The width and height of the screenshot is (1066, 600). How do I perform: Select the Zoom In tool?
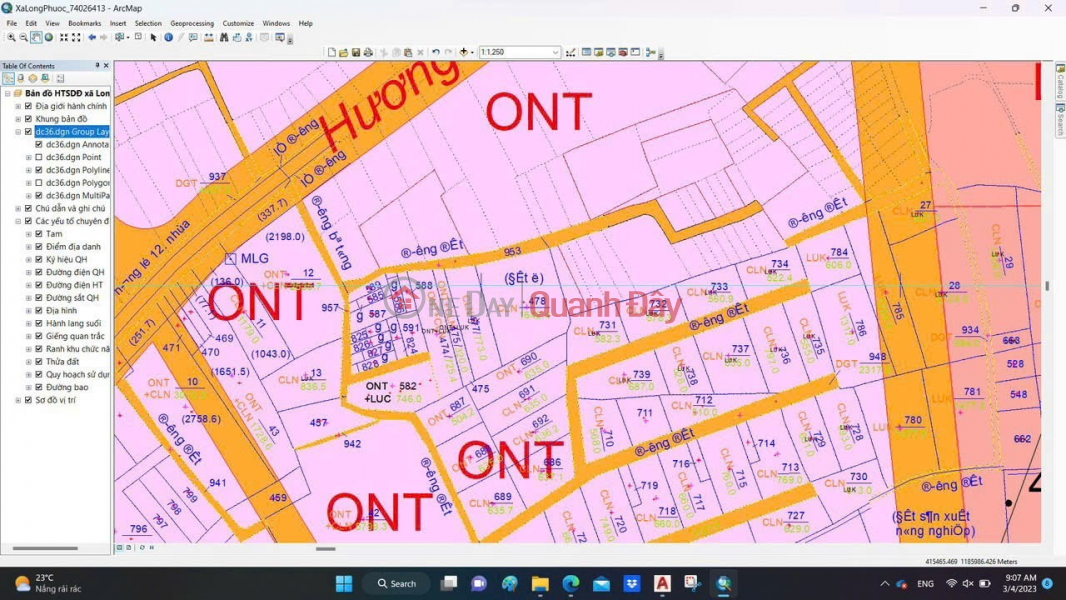tap(12, 37)
